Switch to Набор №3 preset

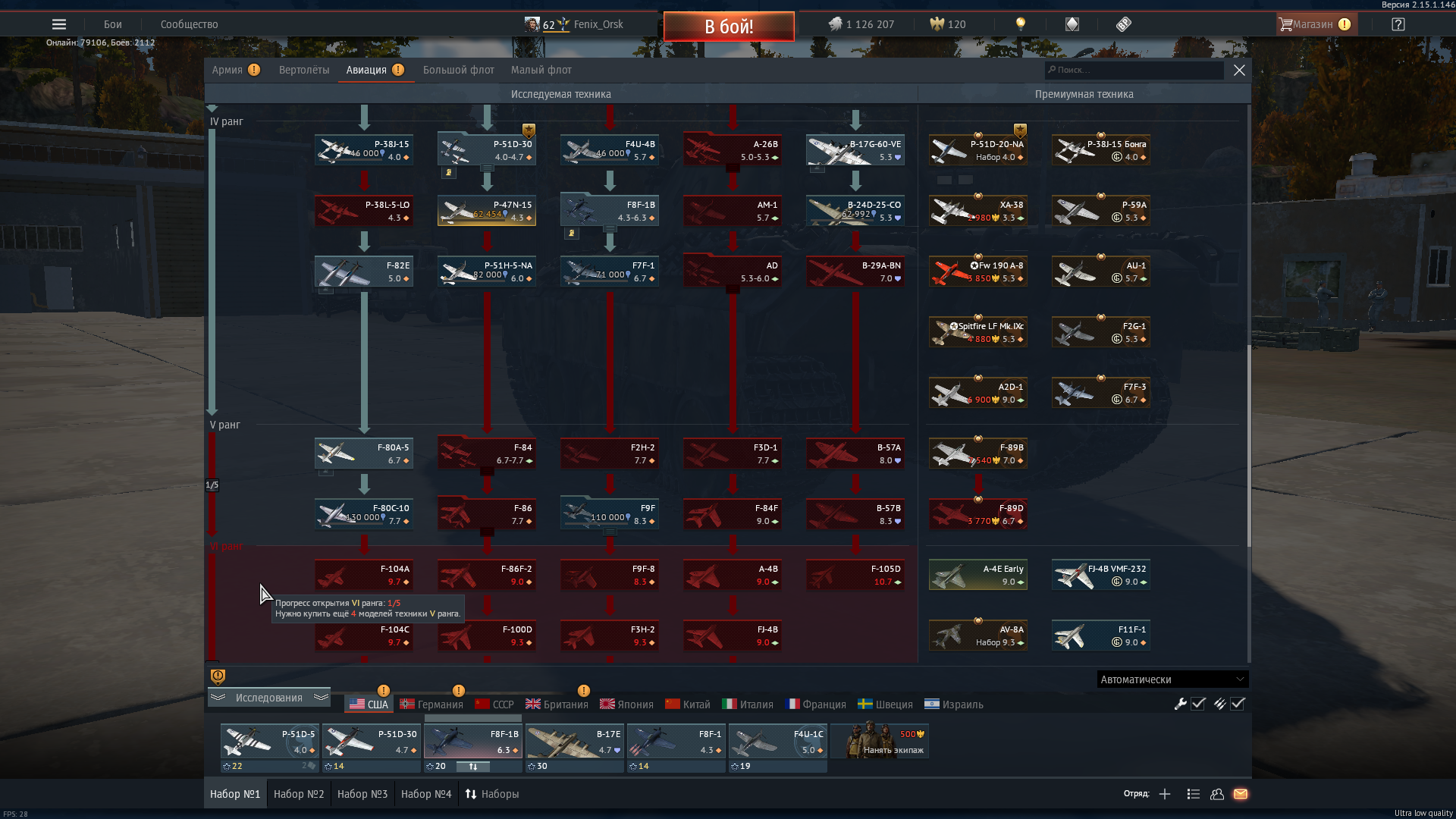tap(362, 794)
